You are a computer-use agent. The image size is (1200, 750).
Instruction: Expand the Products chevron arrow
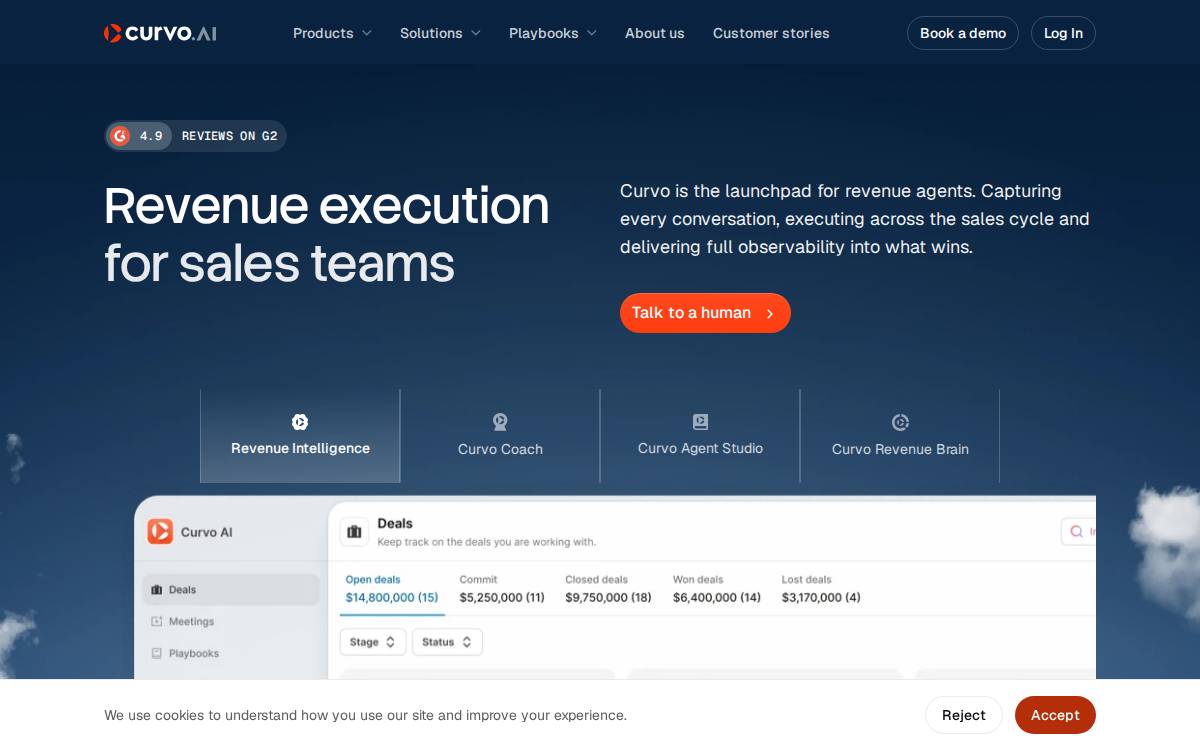tap(366, 33)
